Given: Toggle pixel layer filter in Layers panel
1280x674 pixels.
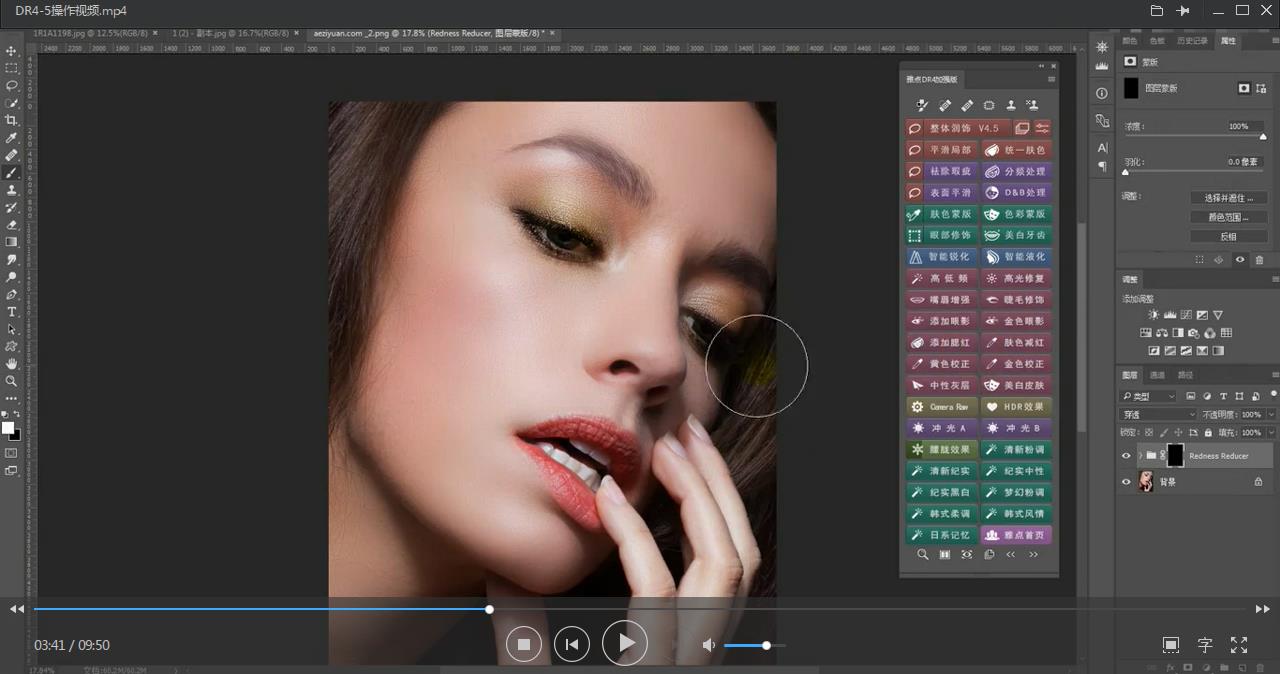Looking at the screenshot, I should [x=1192, y=397].
